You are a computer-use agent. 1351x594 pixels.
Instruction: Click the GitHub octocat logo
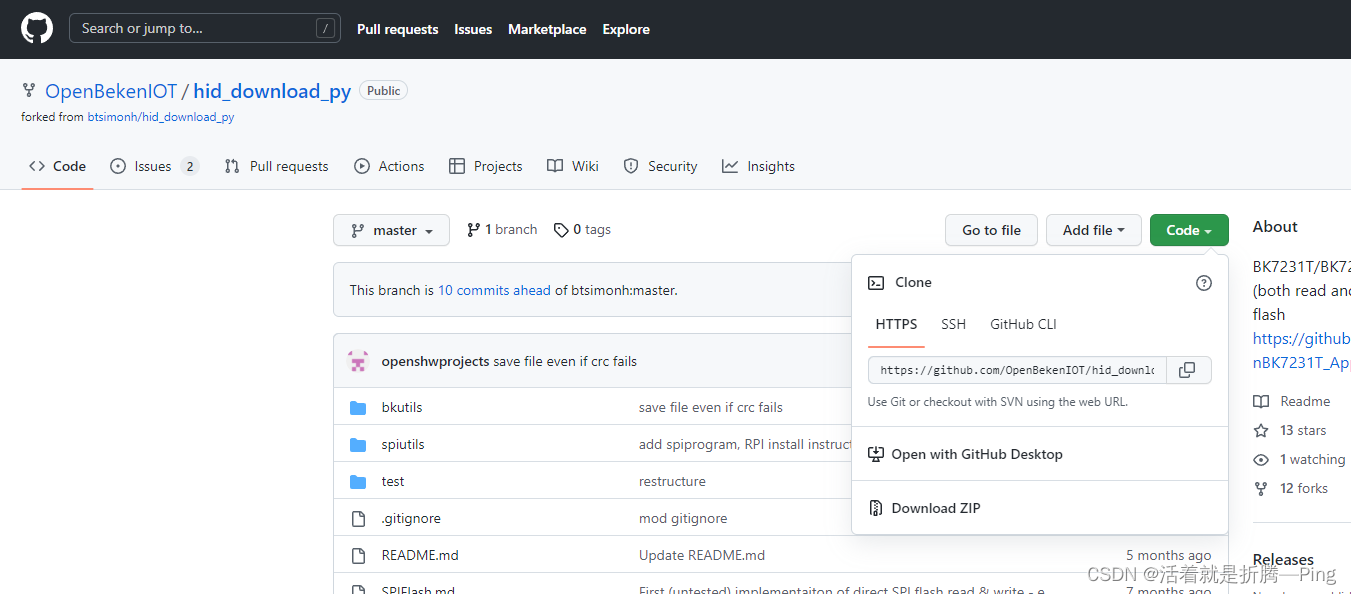tap(37, 28)
